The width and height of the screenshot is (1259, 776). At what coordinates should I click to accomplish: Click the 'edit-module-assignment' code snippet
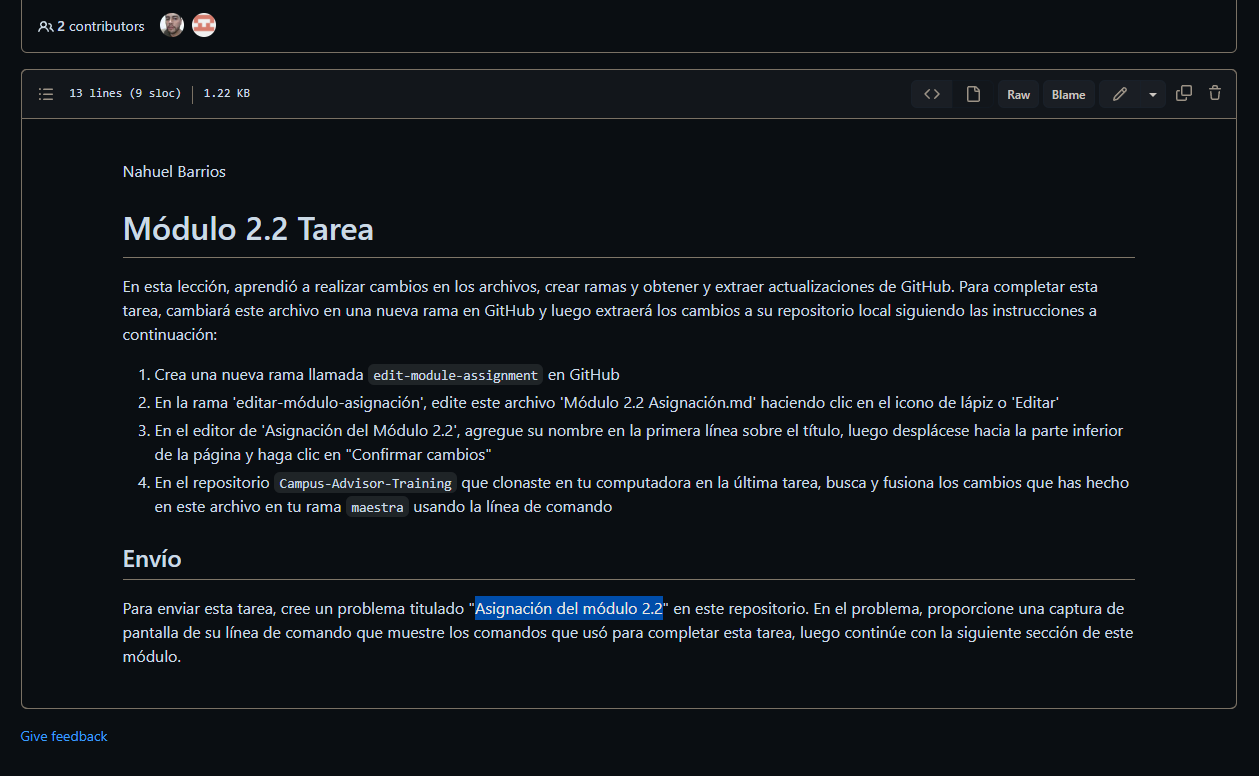455,375
